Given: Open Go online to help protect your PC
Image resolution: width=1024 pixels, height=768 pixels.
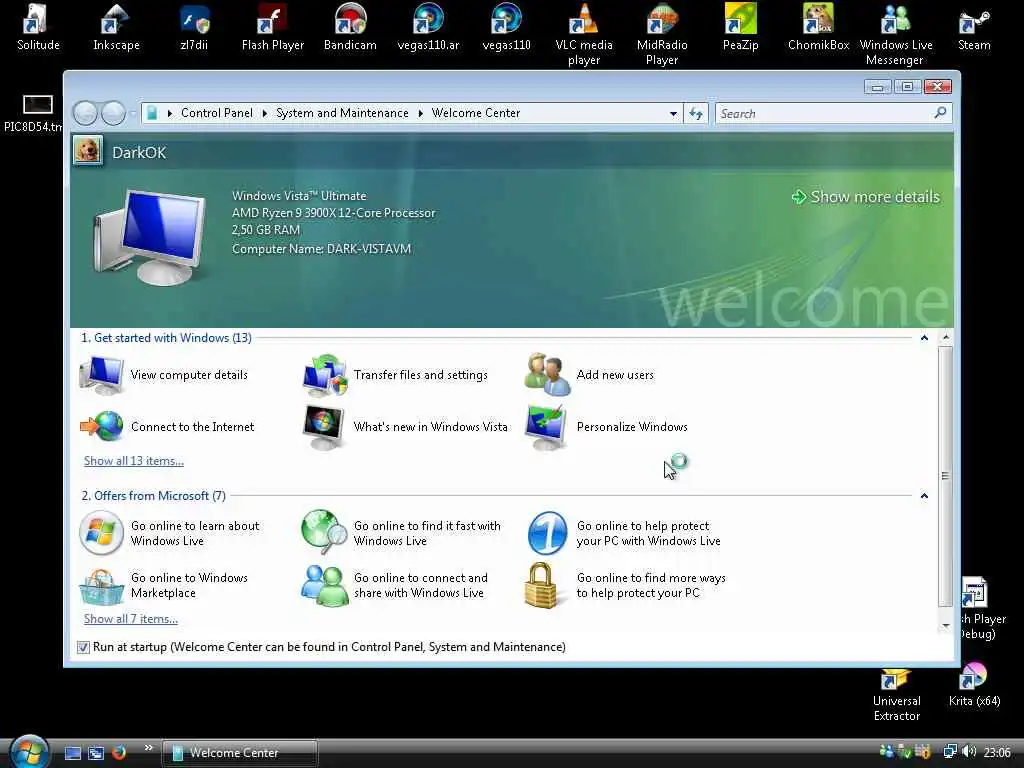Looking at the screenshot, I should pyautogui.click(x=623, y=533).
